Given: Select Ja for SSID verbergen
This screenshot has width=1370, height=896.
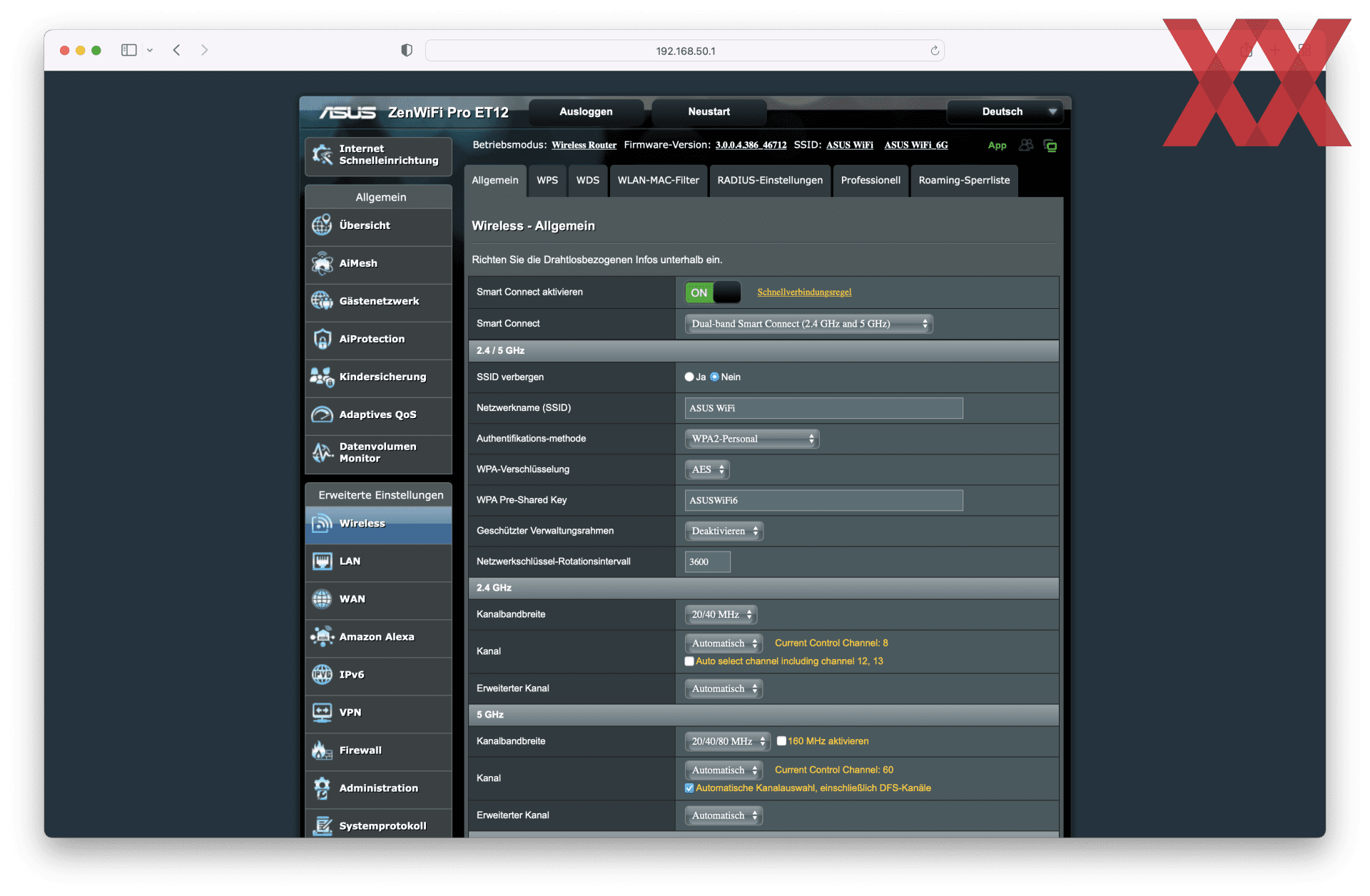Looking at the screenshot, I should click(689, 377).
